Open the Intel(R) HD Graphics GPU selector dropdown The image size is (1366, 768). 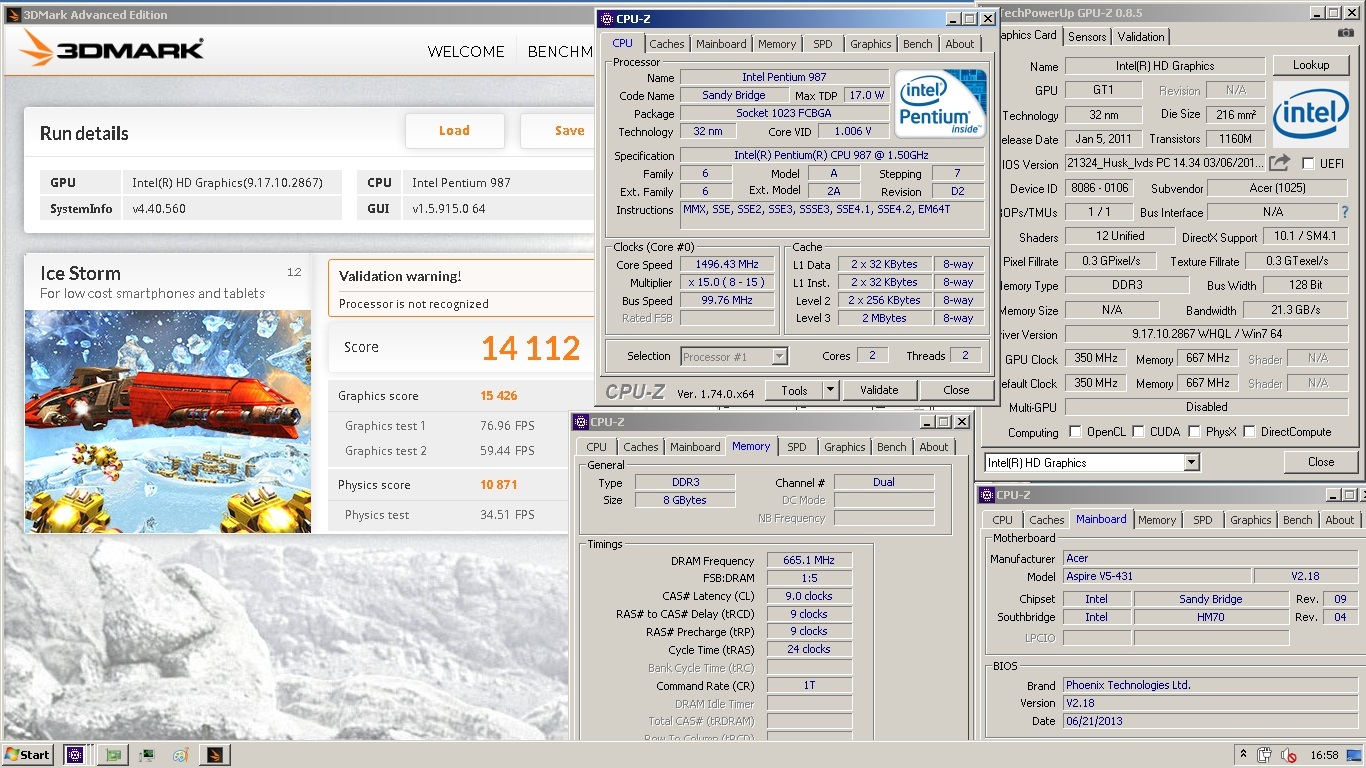coord(1191,463)
